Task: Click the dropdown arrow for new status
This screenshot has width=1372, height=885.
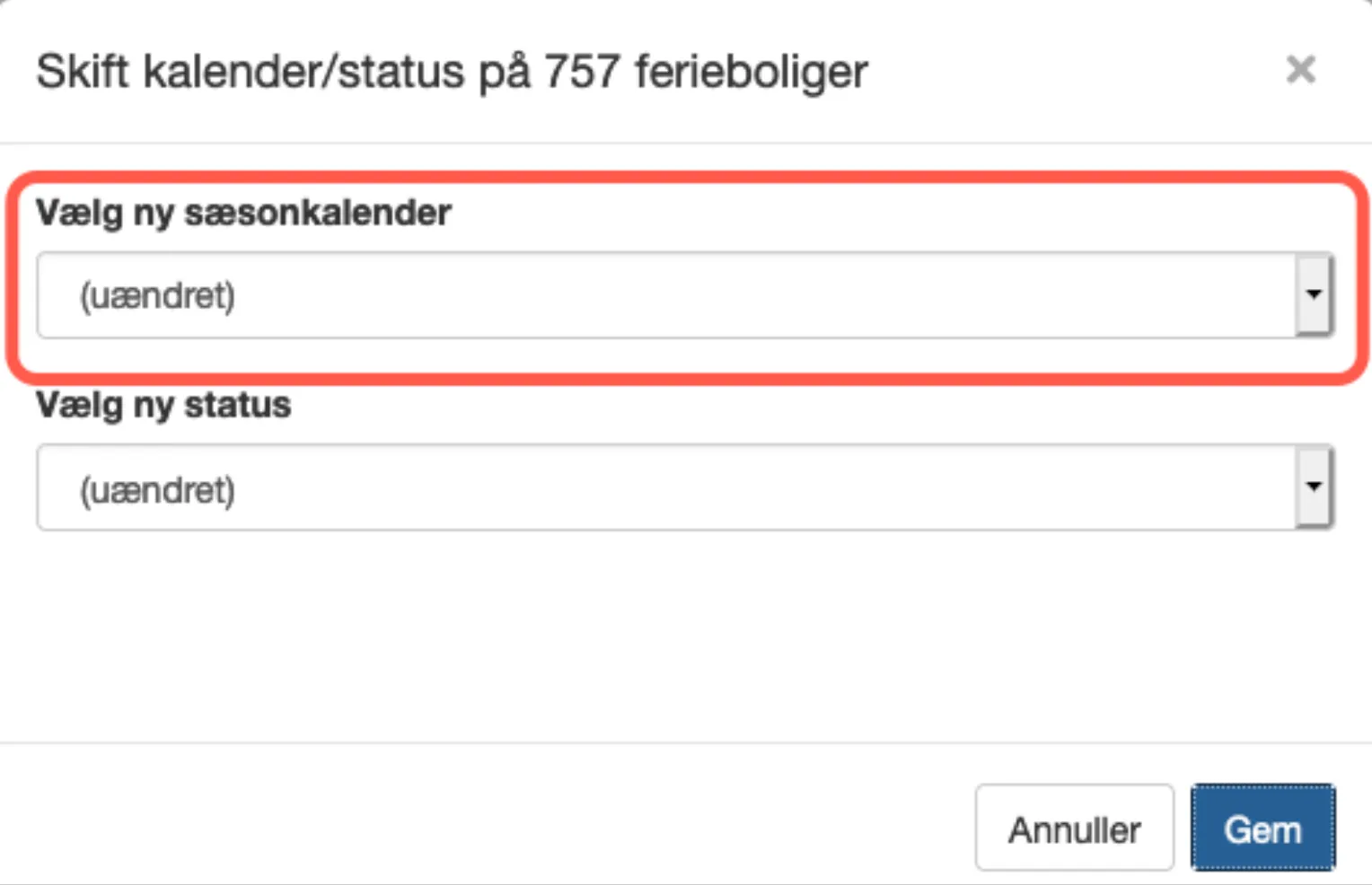Action: pyautogui.click(x=1314, y=487)
